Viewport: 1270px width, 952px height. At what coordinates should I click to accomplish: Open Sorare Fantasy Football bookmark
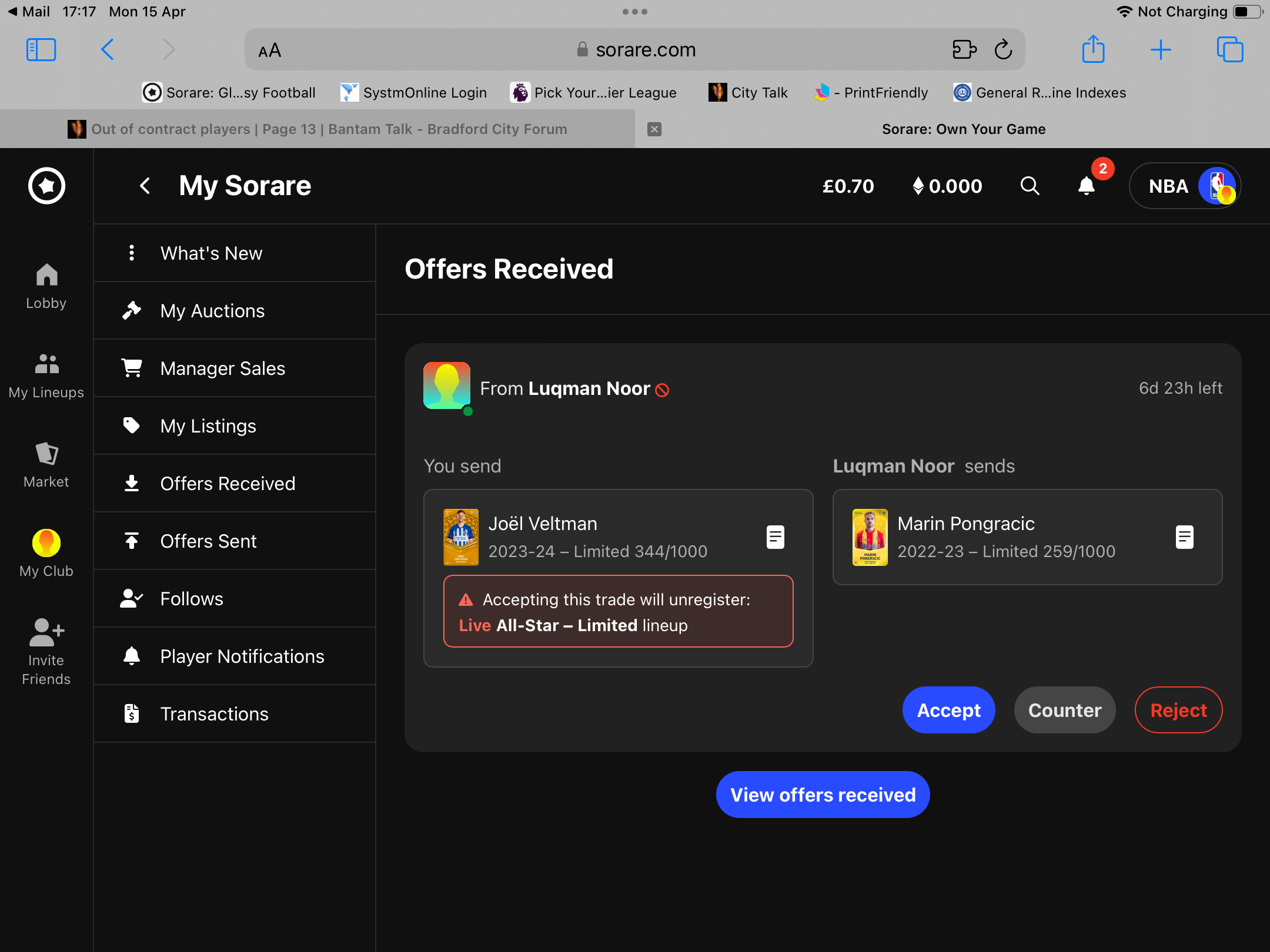pos(229,93)
